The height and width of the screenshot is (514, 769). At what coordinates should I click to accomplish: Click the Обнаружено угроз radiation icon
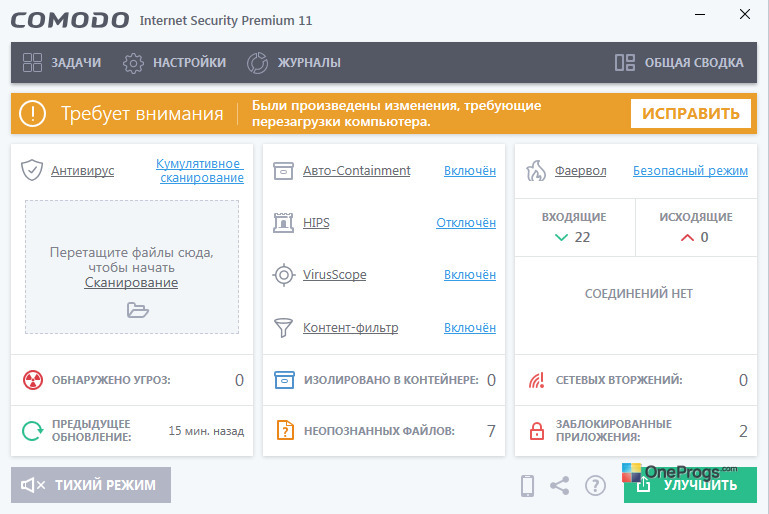pyautogui.click(x=33, y=380)
